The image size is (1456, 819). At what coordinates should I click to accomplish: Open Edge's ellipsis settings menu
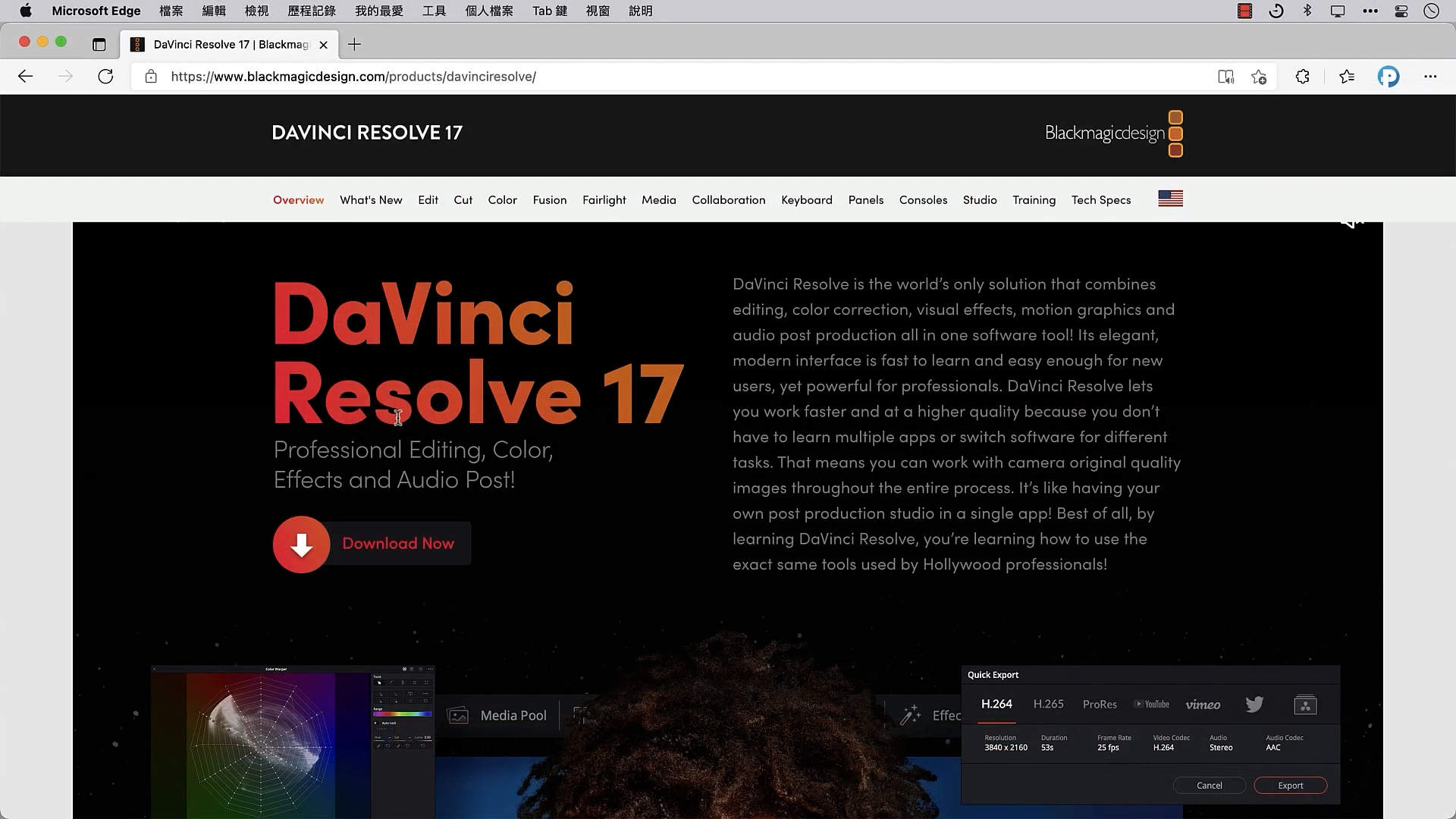[1431, 77]
